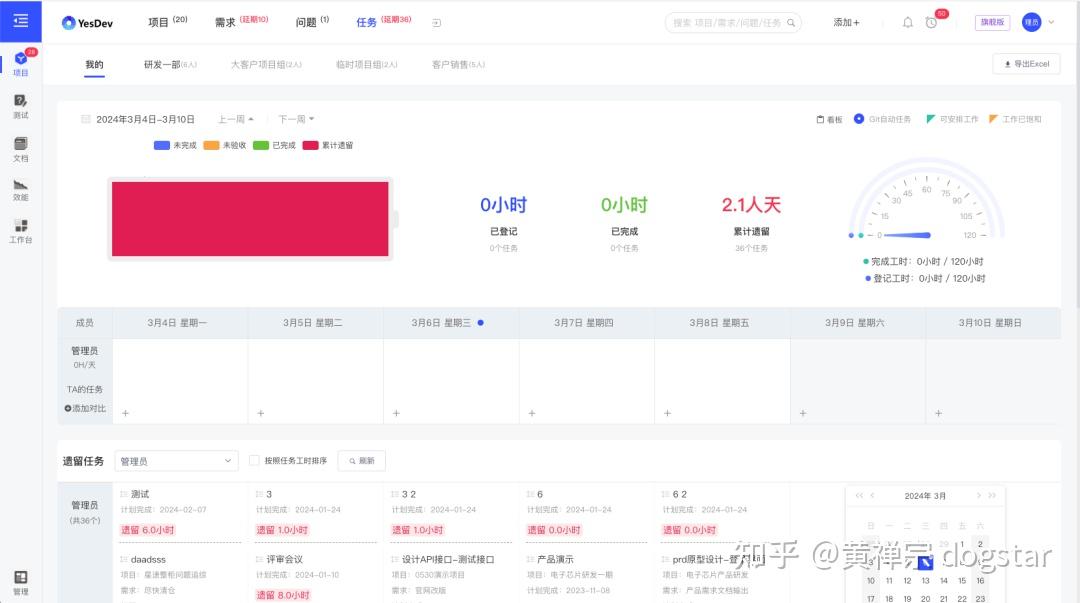Check the 按照任务工时排序 checkbox
The width and height of the screenshot is (1080, 603).
255,460
